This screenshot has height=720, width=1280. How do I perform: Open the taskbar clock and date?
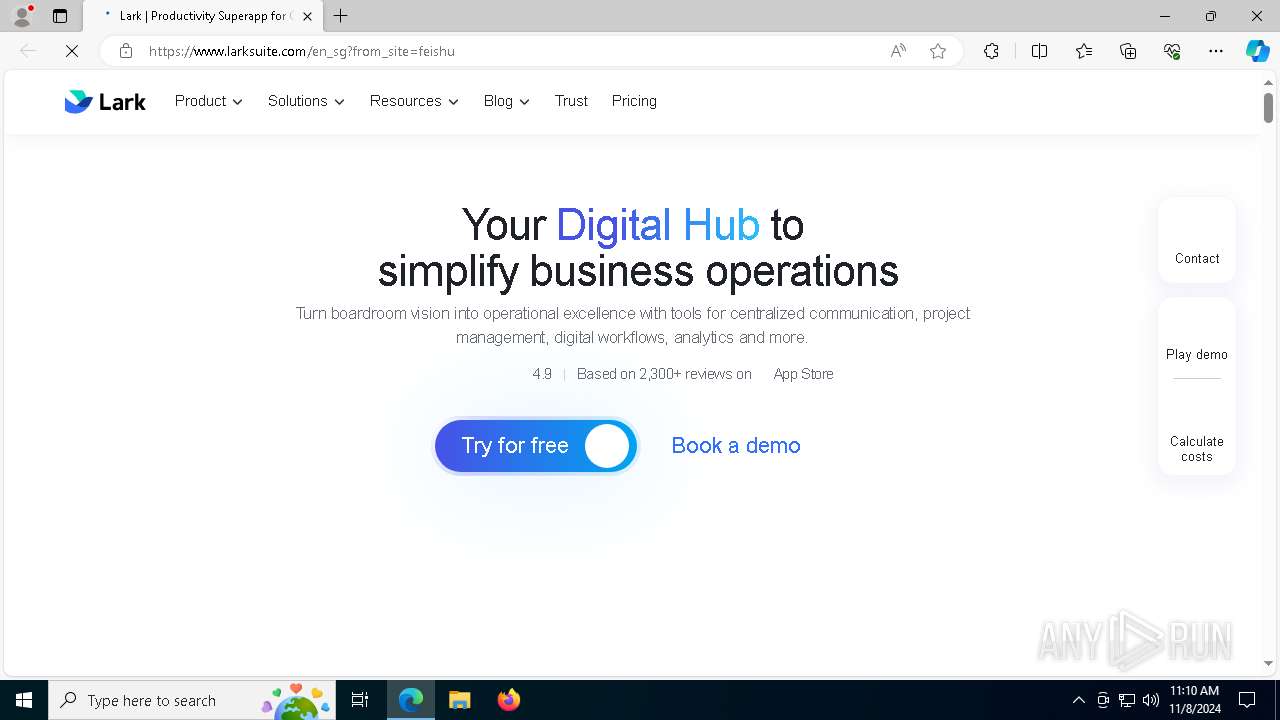pyautogui.click(x=1194, y=700)
